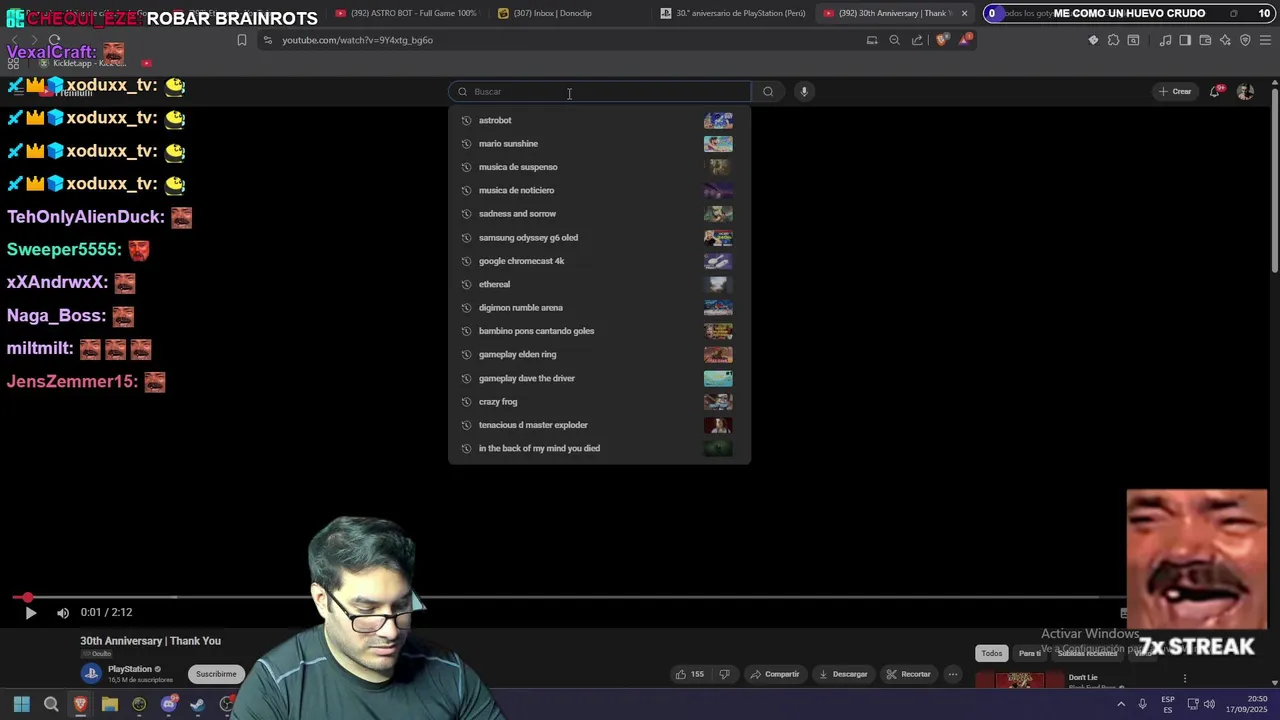The image size is (1280, 720).
Task: Mute the video volume speaker icon
Action: pyautogui.click(x=63, y=613)
